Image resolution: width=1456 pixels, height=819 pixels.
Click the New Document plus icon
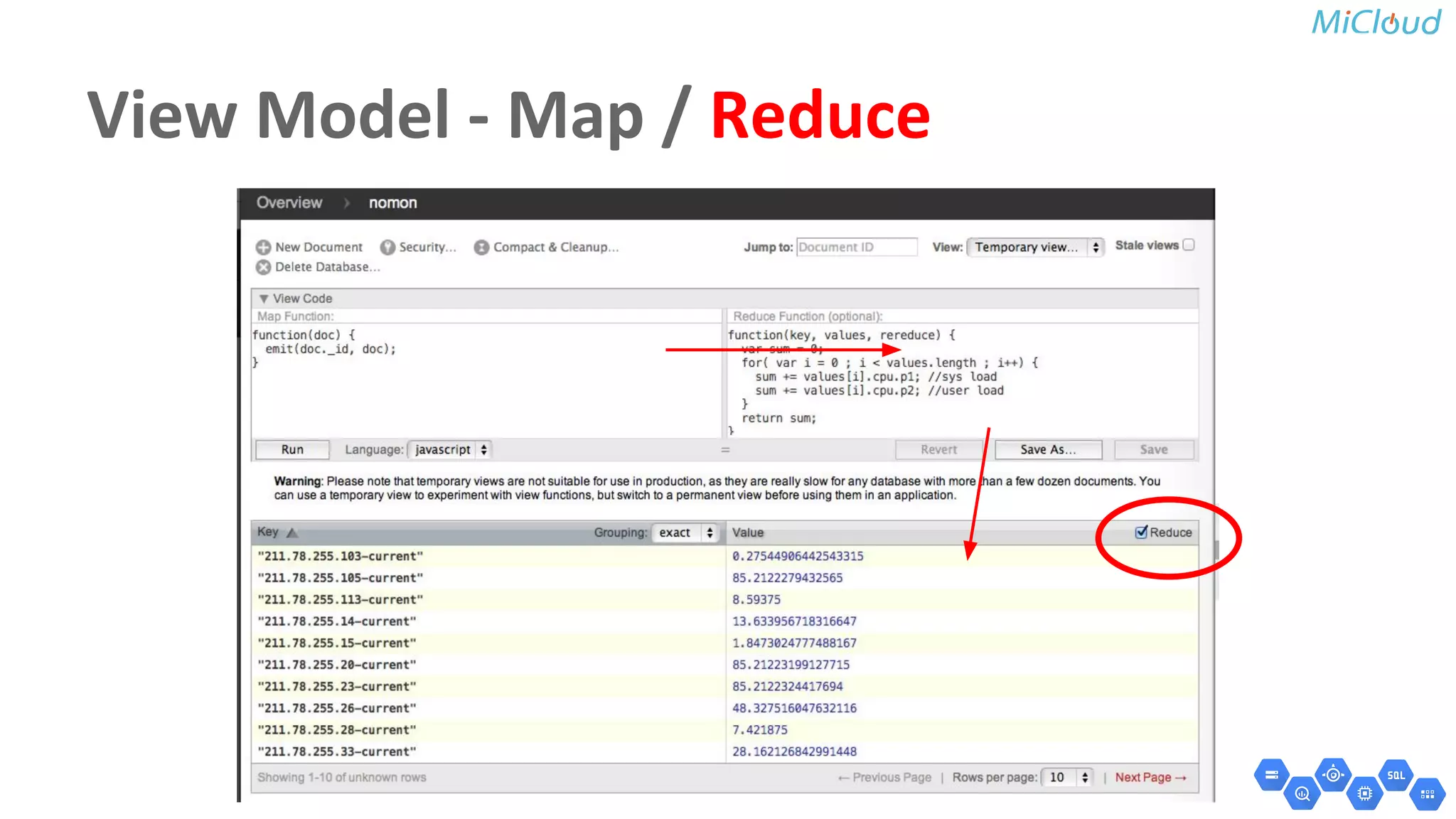(x=263, y=247)
